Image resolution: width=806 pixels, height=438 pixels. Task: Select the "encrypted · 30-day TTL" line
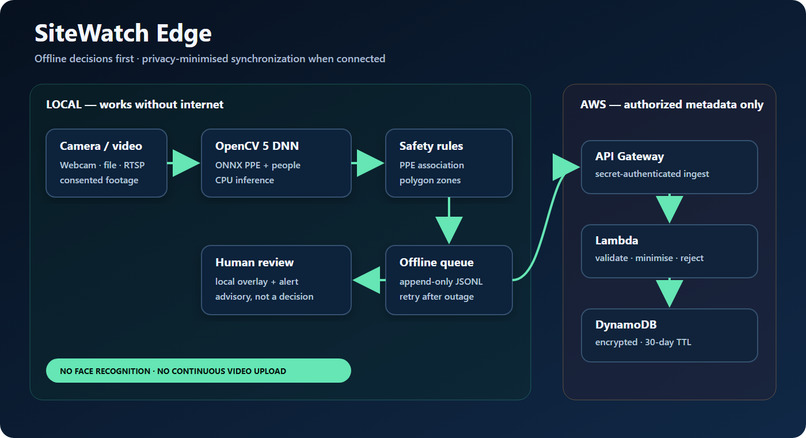(x=643, y=342)
